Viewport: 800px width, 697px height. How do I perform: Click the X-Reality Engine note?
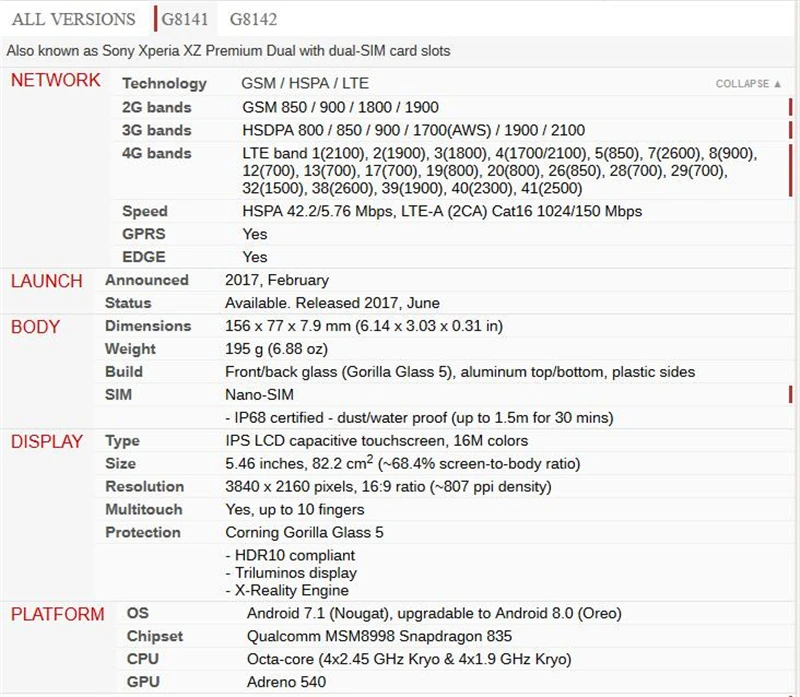[x=287, y=590]
